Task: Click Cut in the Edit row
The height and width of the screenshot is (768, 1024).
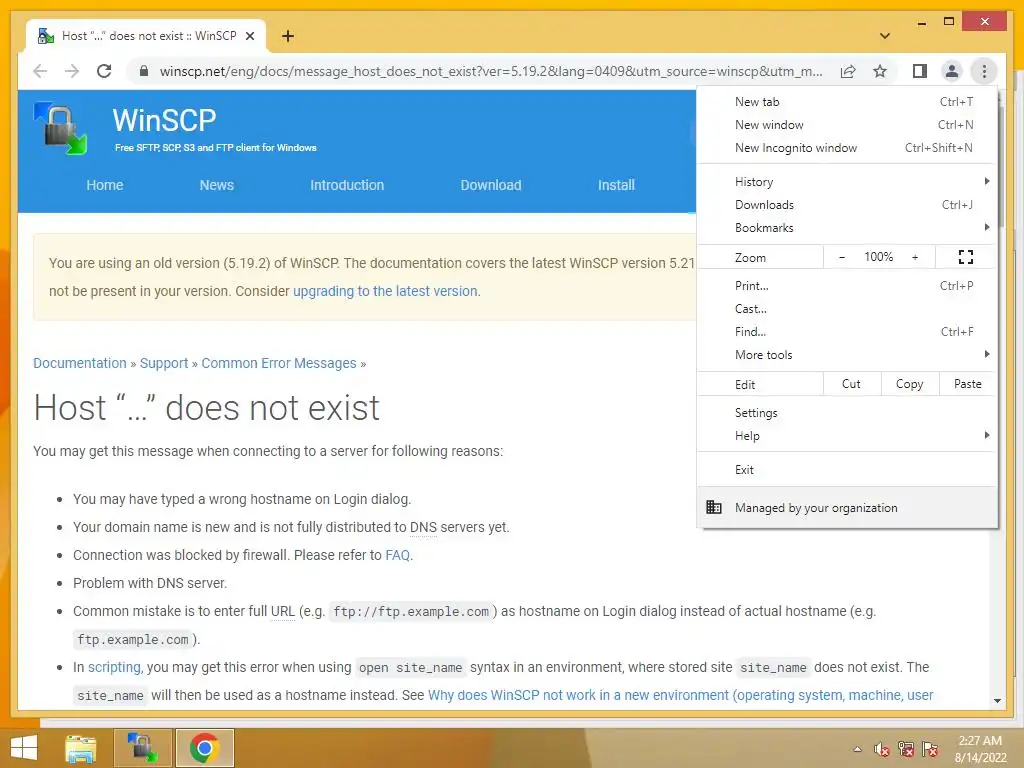Action: [852, 384]
